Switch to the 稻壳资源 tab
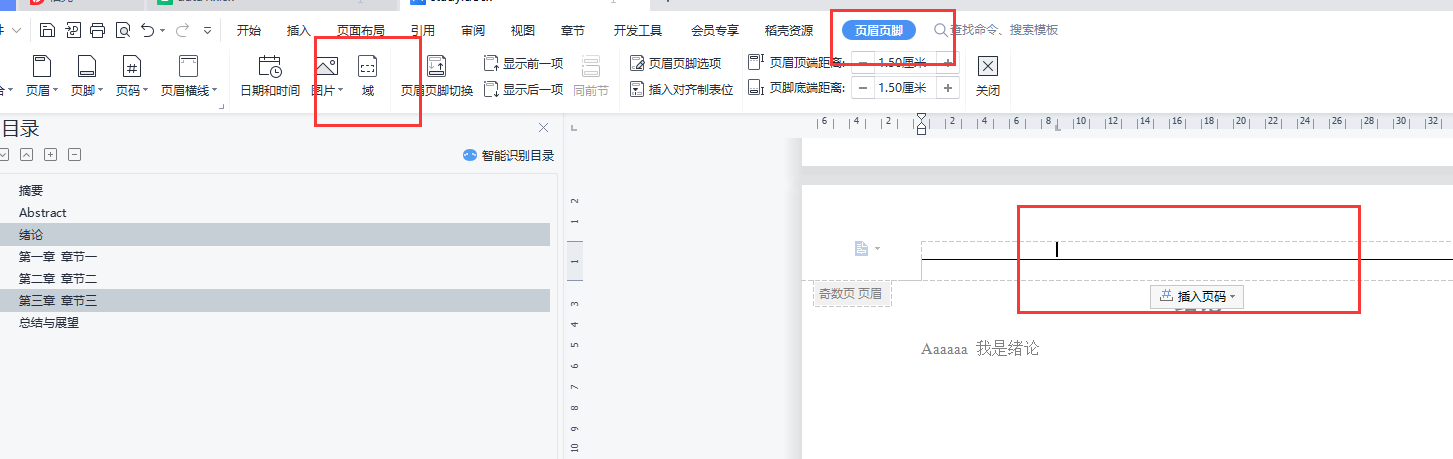1453x459 pixels. click(x=788, y=30)
